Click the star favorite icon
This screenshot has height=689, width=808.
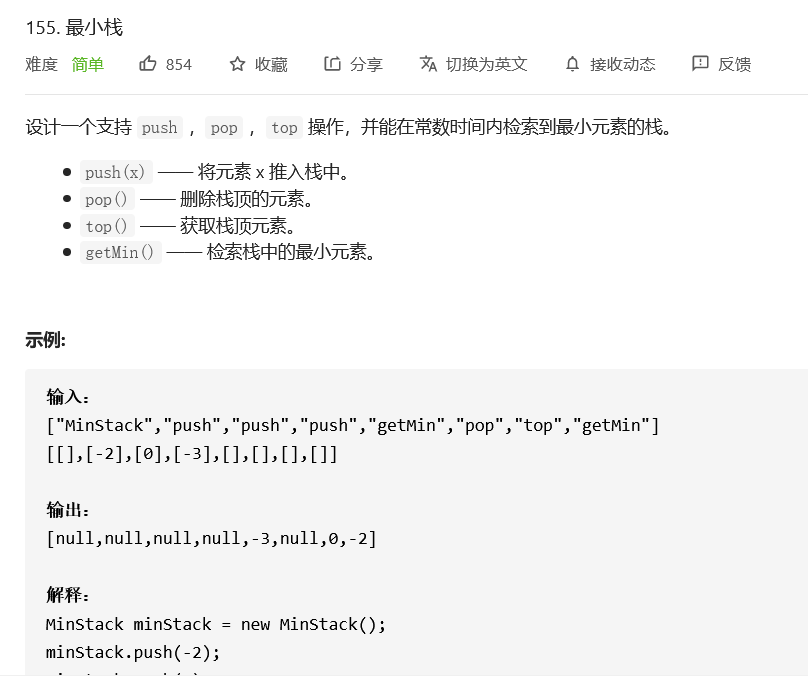tap(237, 64)
